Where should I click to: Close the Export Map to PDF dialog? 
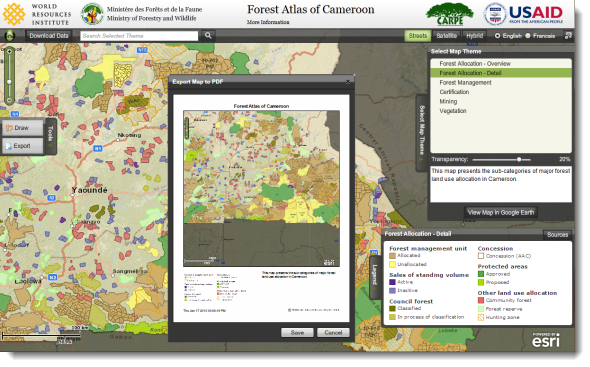point(348,82)
